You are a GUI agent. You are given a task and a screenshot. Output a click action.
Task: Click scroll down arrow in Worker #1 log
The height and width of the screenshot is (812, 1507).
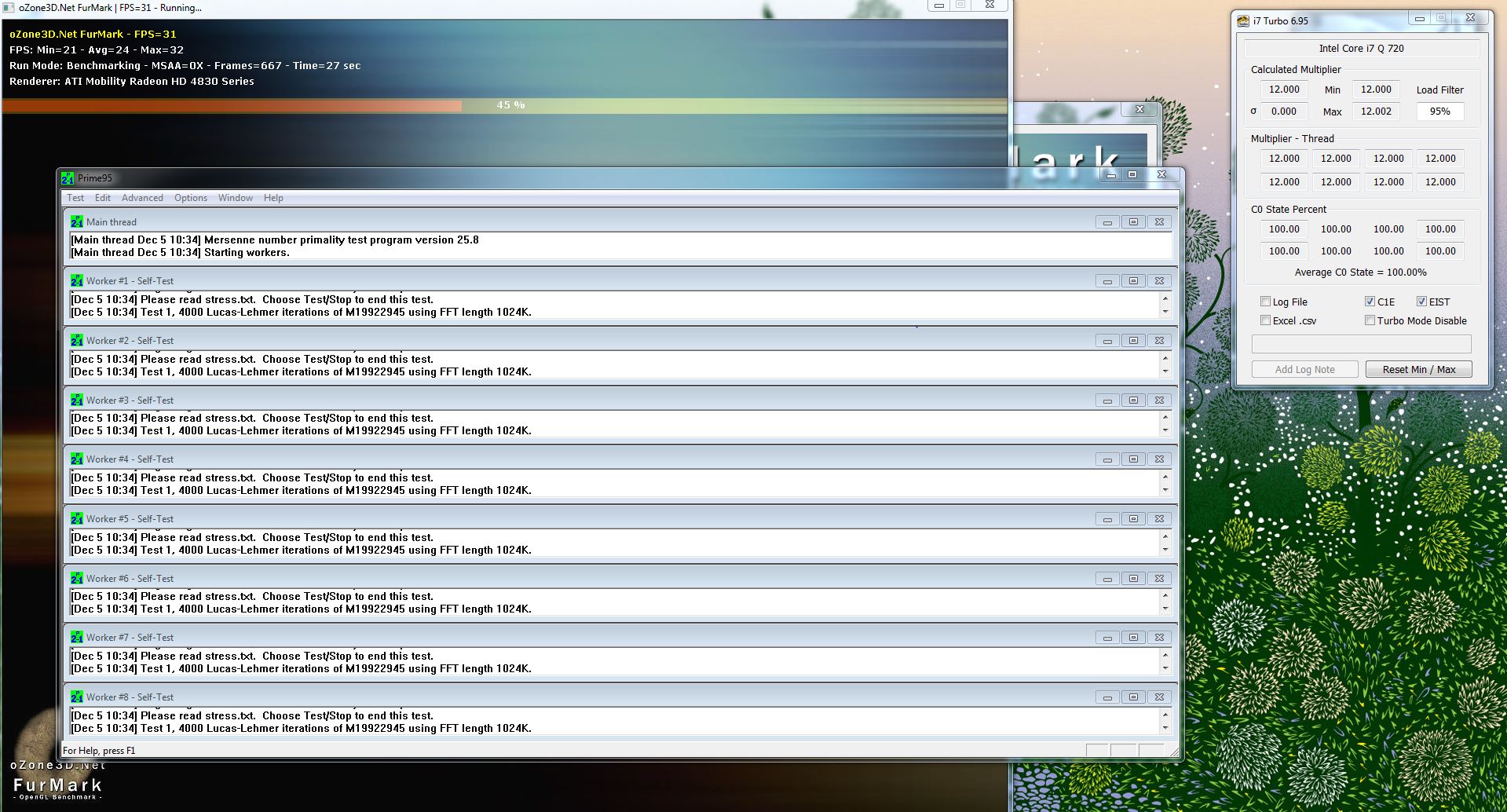(1165, 313)
